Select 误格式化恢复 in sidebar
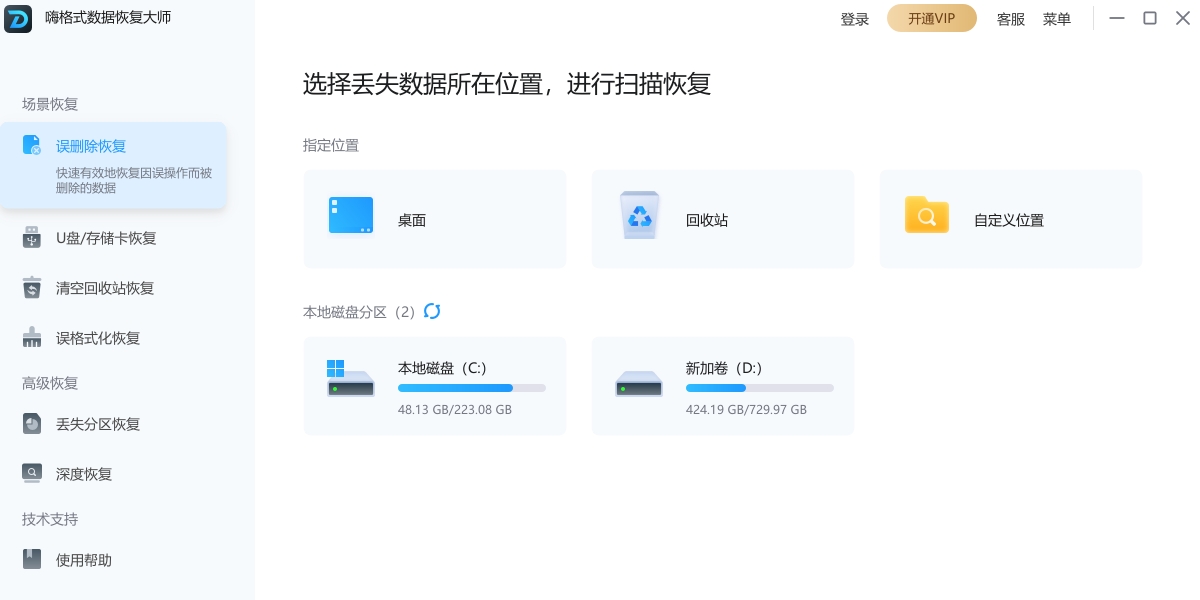Viewport: 1200px width, 600px height. point(97,338)
